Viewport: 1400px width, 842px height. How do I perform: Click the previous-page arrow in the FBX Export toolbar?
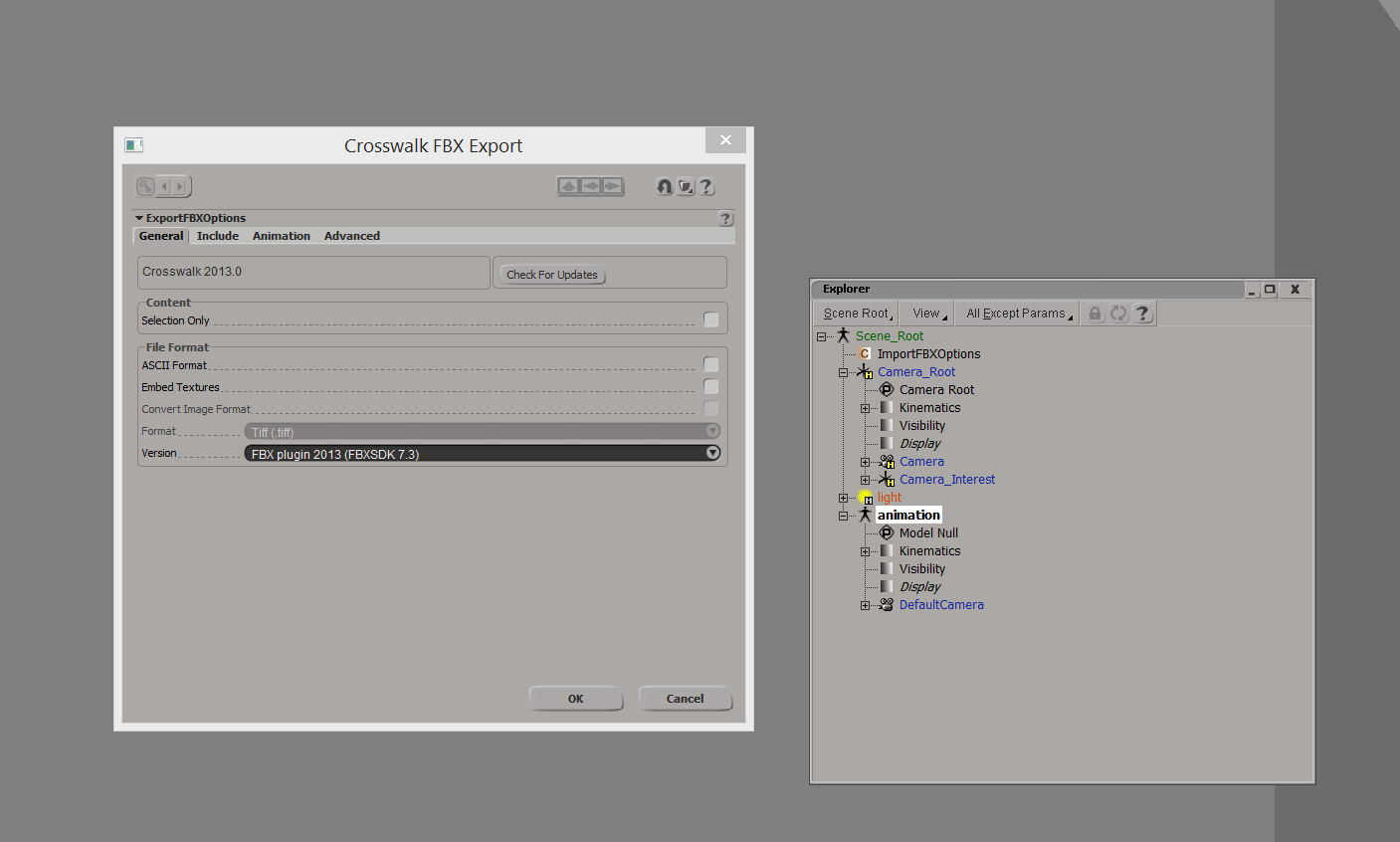point(164,186)
